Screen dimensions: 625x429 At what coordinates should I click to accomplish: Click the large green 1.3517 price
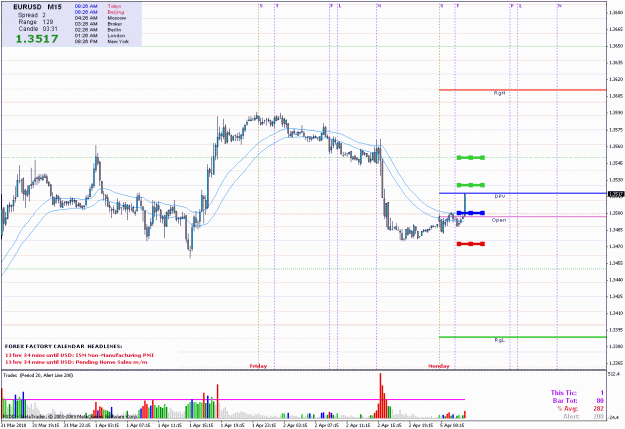[37, 39]
